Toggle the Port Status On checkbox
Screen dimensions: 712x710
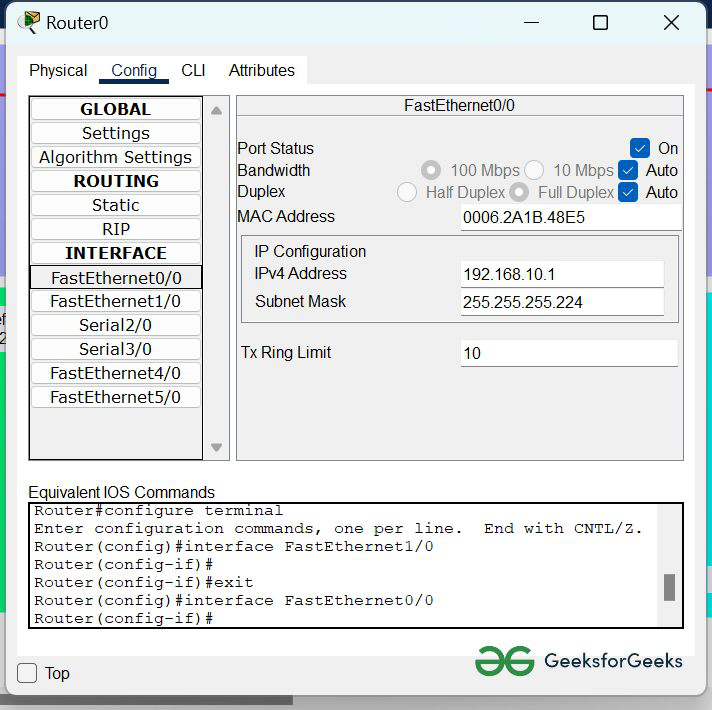point(640,148)
